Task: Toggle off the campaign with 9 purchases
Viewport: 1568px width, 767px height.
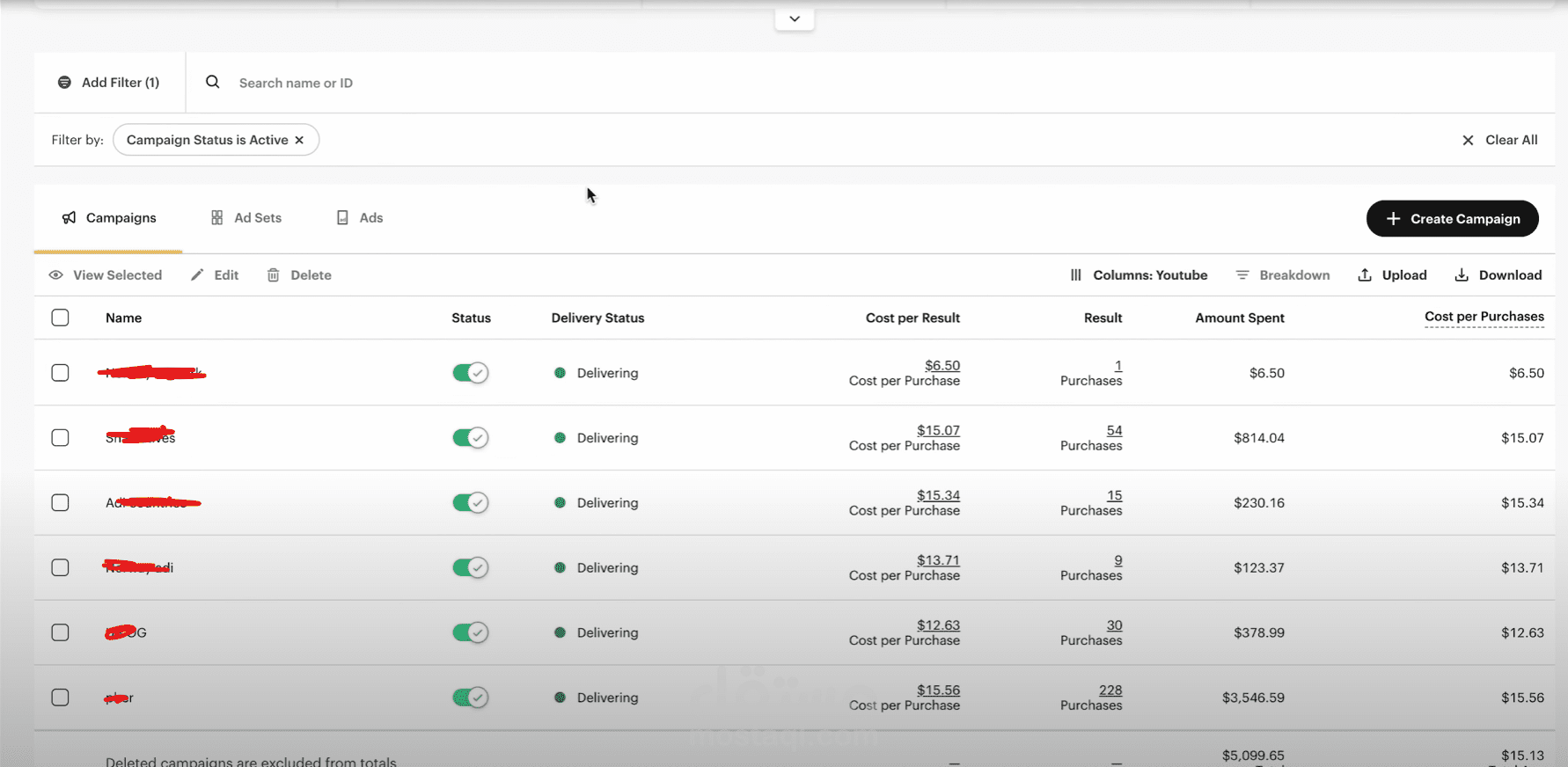Action: point(471,567)
